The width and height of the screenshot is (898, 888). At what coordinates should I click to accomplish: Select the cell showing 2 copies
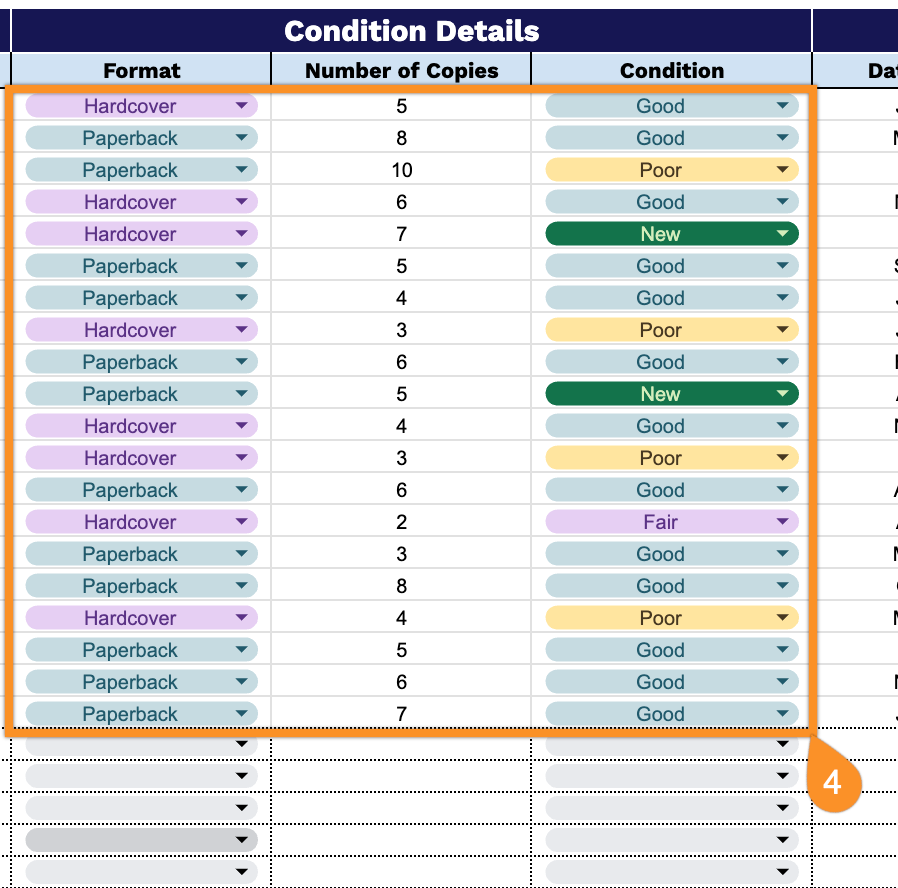(401, 522)
